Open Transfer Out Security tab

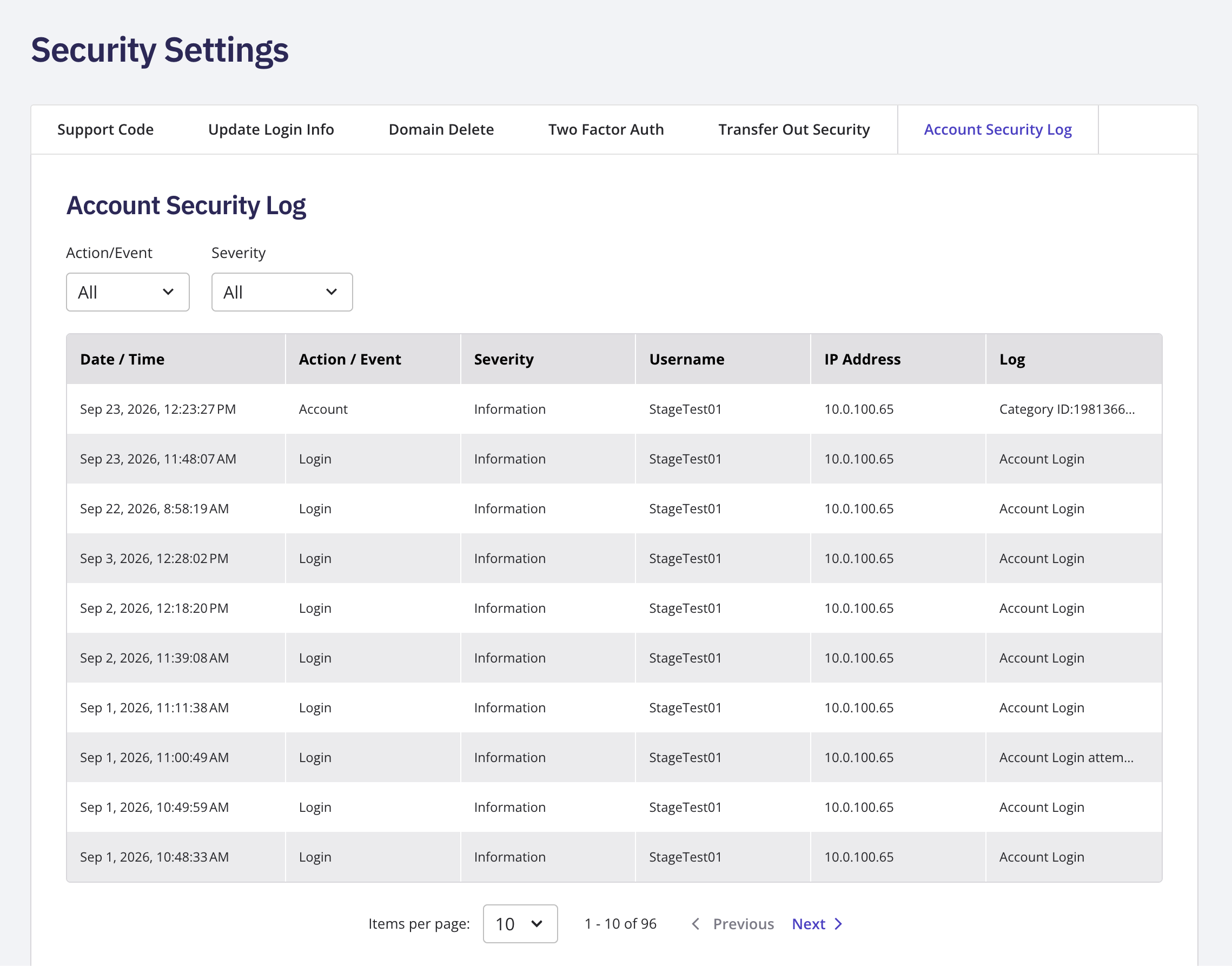coord(794,129)
